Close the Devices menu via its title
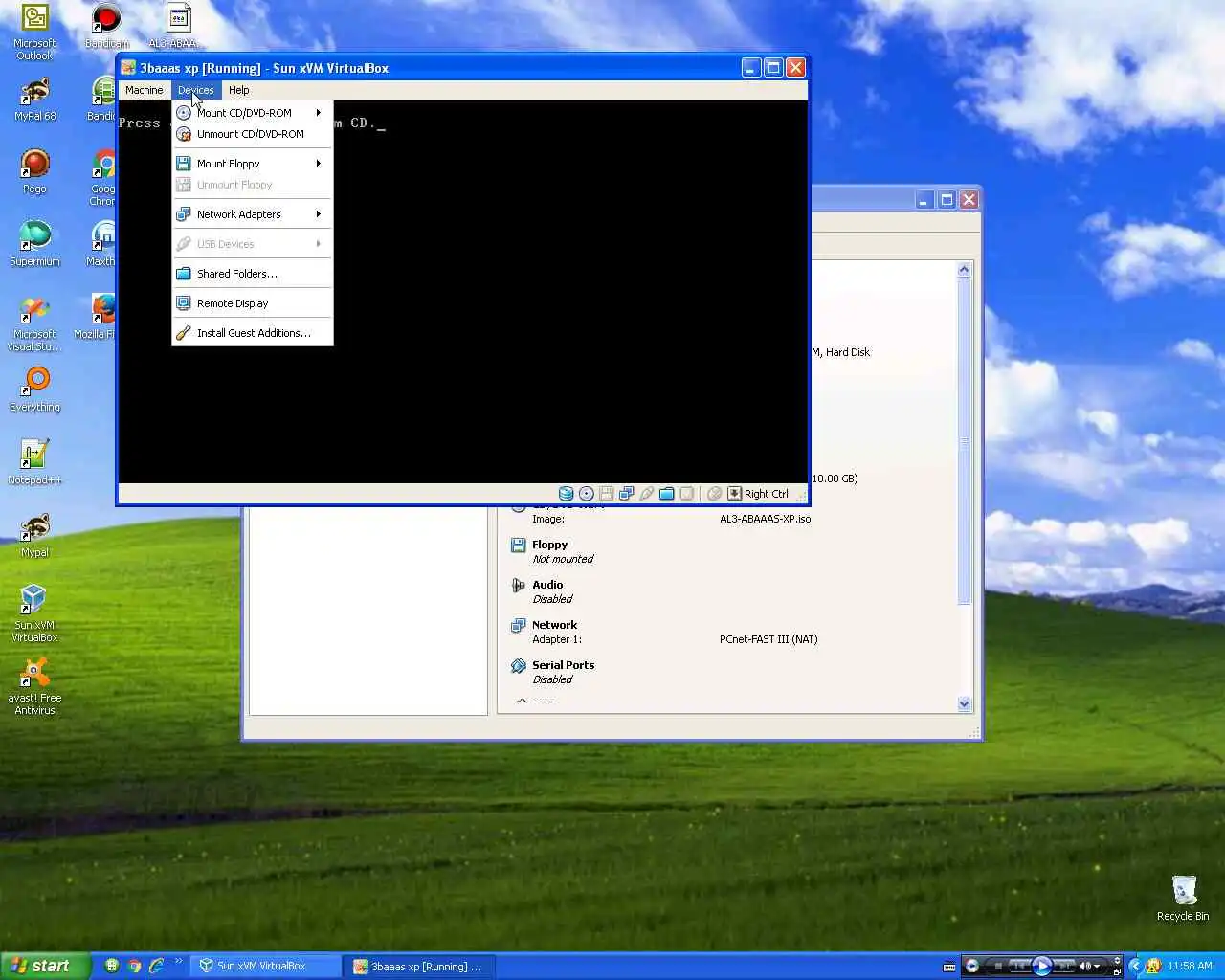This screenshot has height=980, width=1225. (195, 90)
